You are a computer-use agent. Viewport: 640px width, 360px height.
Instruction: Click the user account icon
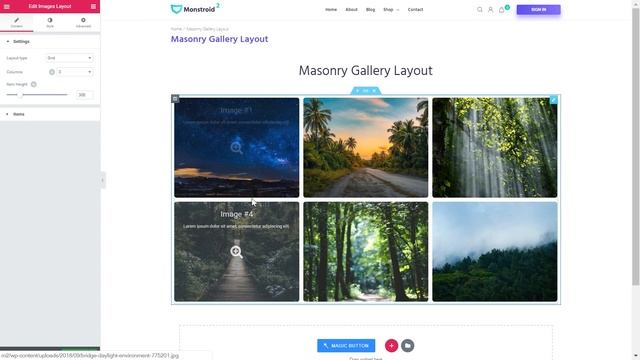pos(491,9)
